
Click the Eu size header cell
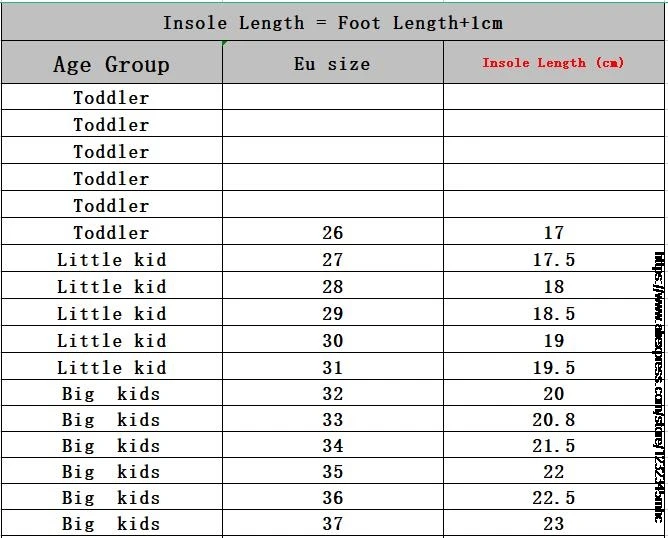(332, 64)
